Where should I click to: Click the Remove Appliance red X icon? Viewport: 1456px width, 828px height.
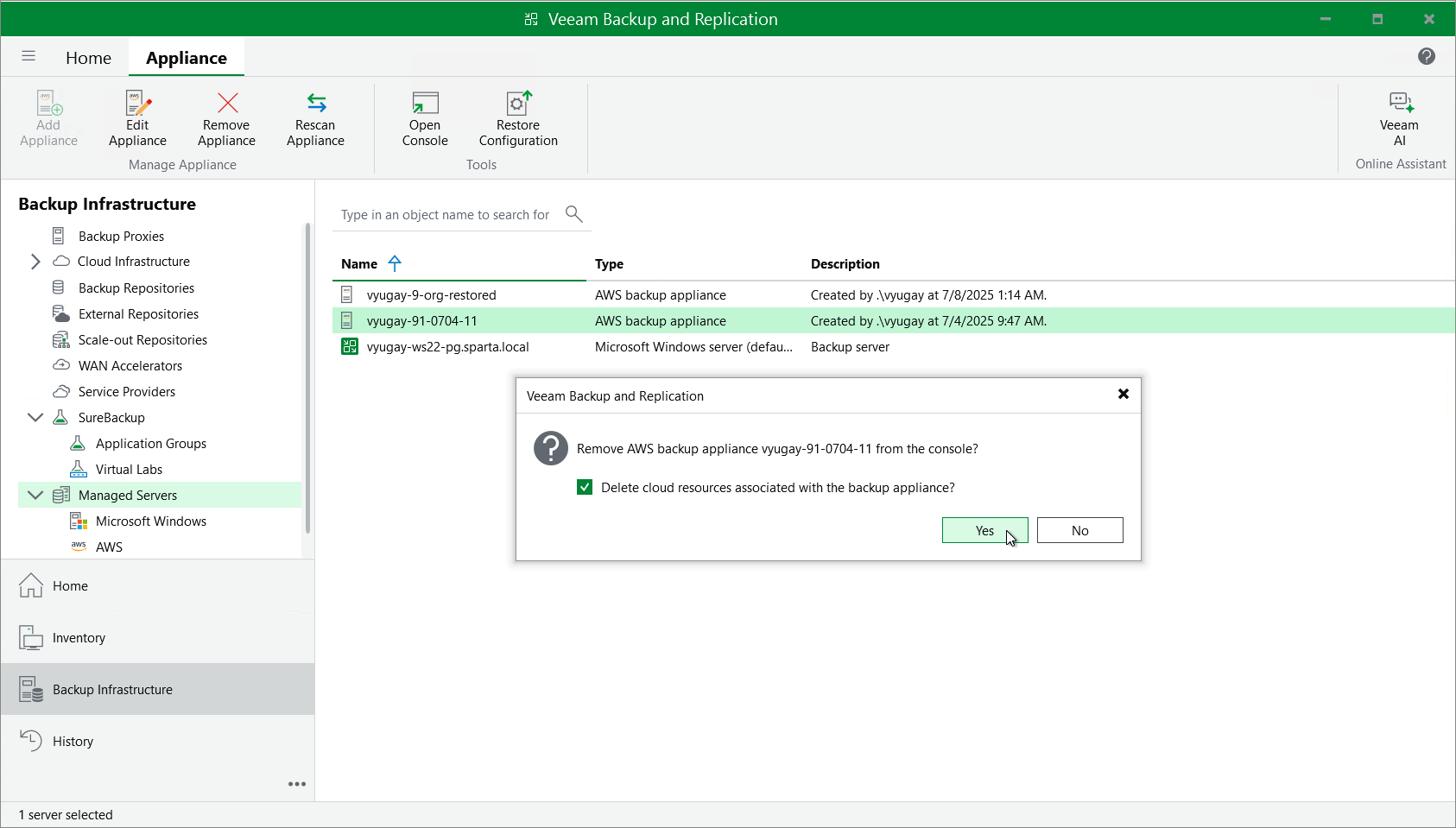(227, 104)
